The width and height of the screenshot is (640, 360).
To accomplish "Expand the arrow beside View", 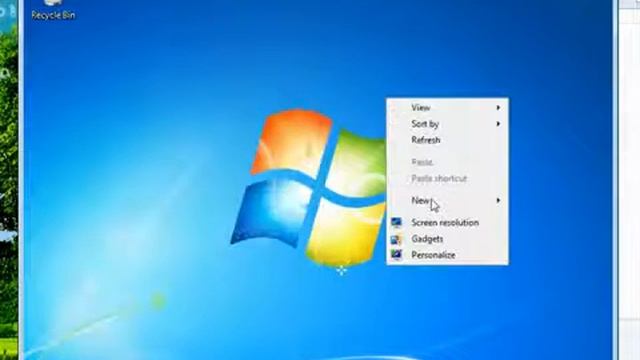I will [498, 108].
